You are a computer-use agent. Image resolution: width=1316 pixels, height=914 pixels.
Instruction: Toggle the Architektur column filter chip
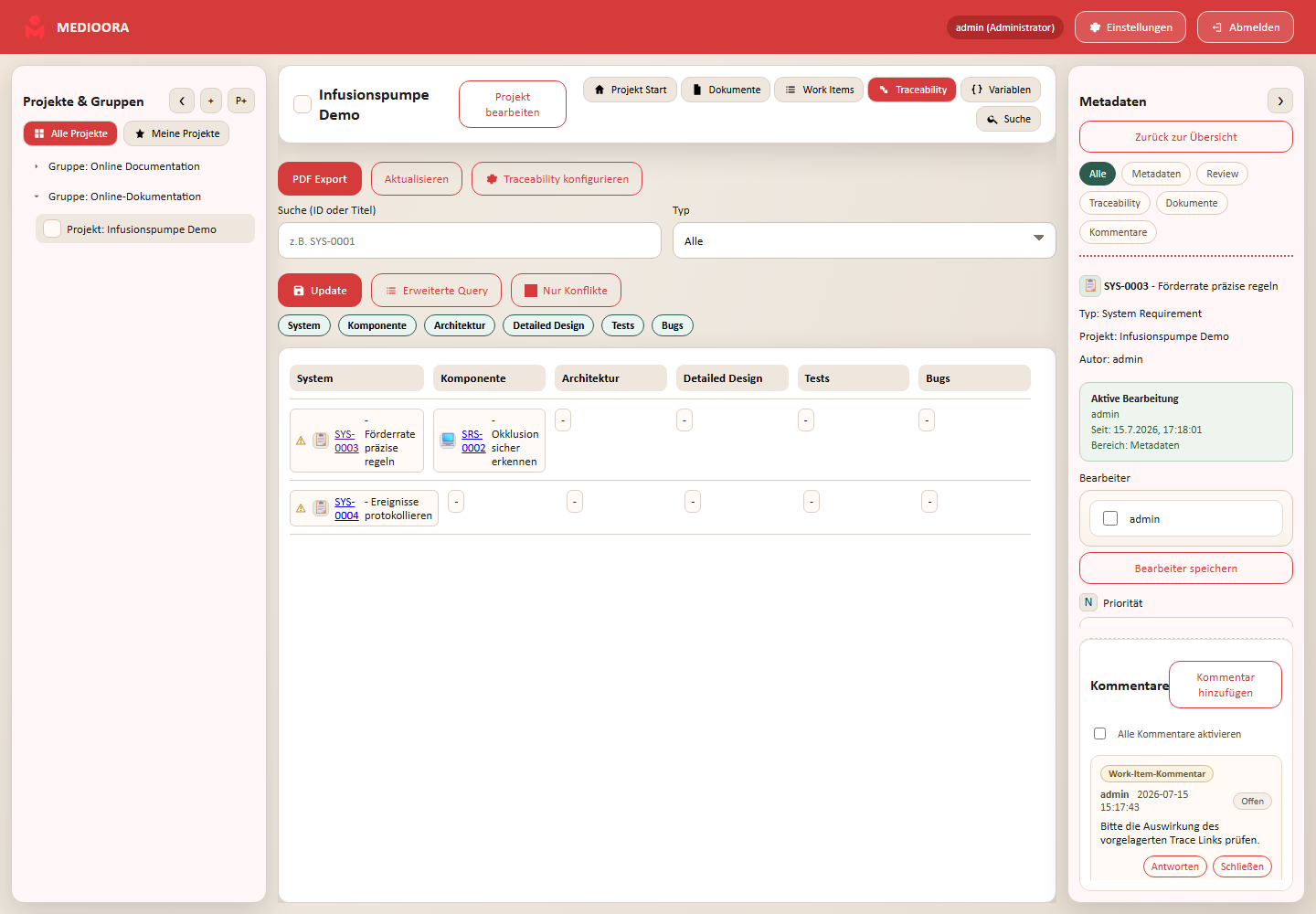pyautogui.click(x=460, y=325)
